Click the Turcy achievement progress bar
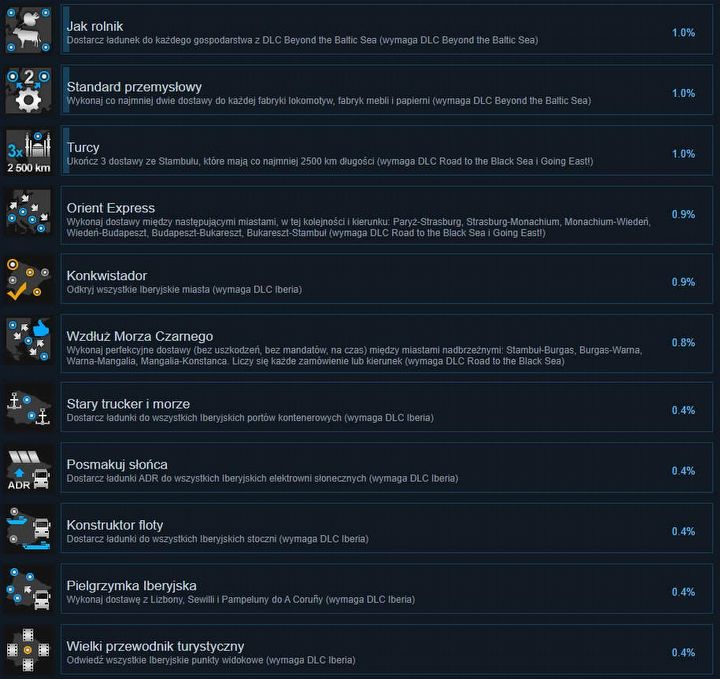The width and height of the screenshot is (720, 679). [x=66, y=151]
